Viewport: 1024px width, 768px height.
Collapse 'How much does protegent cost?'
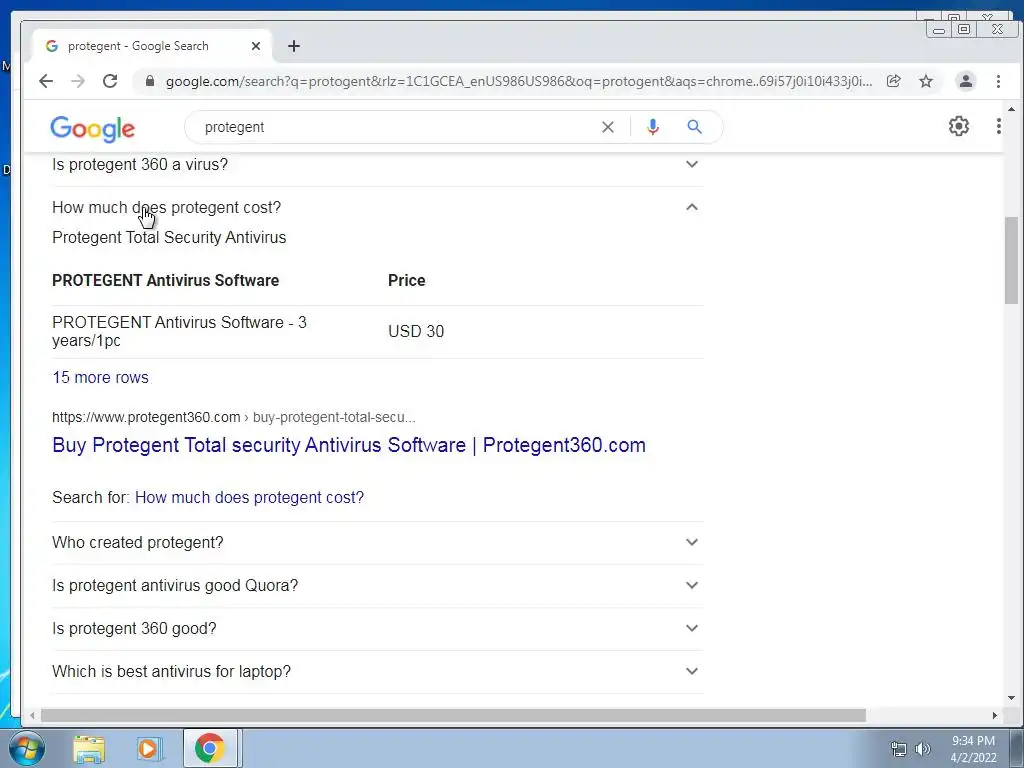pos(377,207)
